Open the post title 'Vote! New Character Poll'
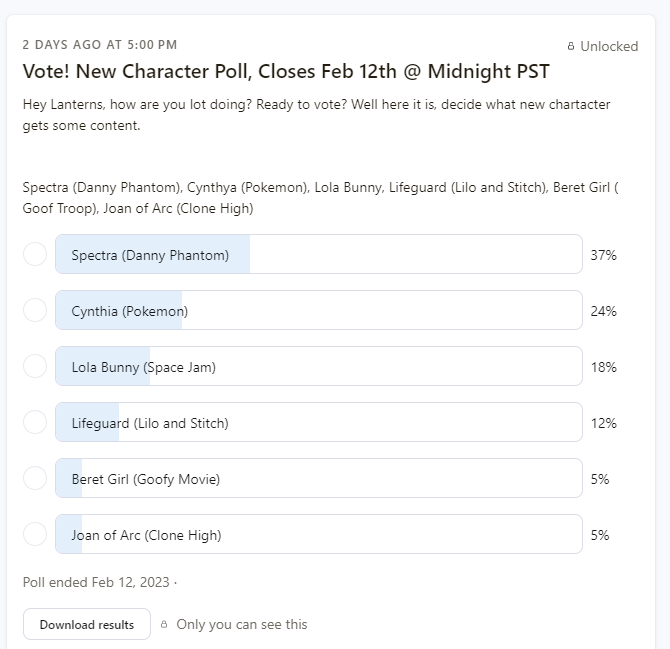Image resolution: width=670 pixels, height=649 pixels. (286, 71)
